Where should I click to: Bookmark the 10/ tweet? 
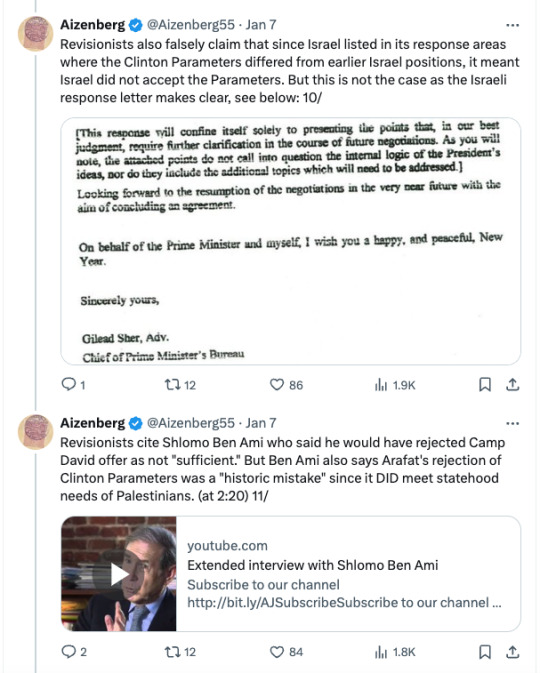(485, 385)
